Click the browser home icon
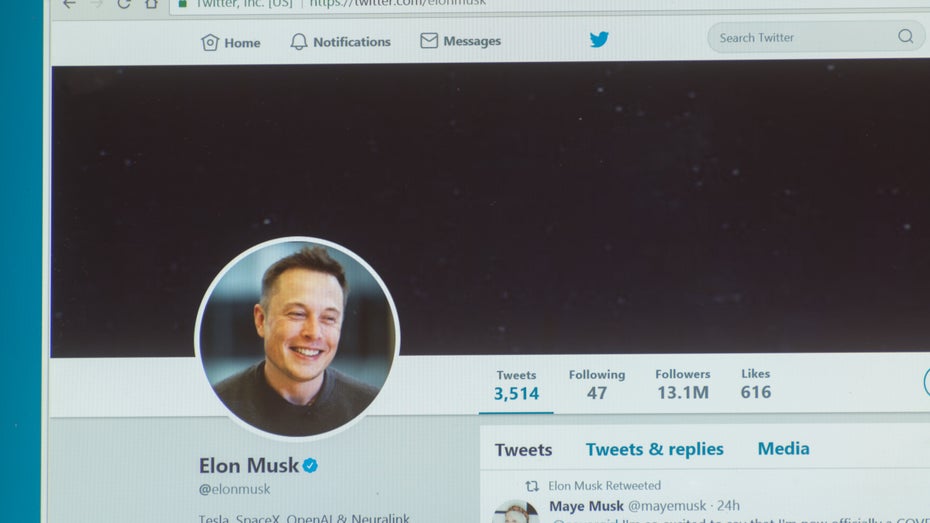930x523 pixels. (x=152, y=4)
